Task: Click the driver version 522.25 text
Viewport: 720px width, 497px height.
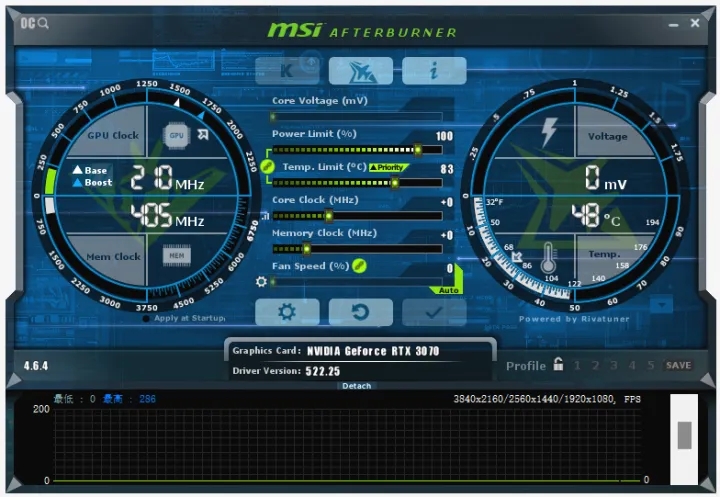Action: tap(323, 371)
